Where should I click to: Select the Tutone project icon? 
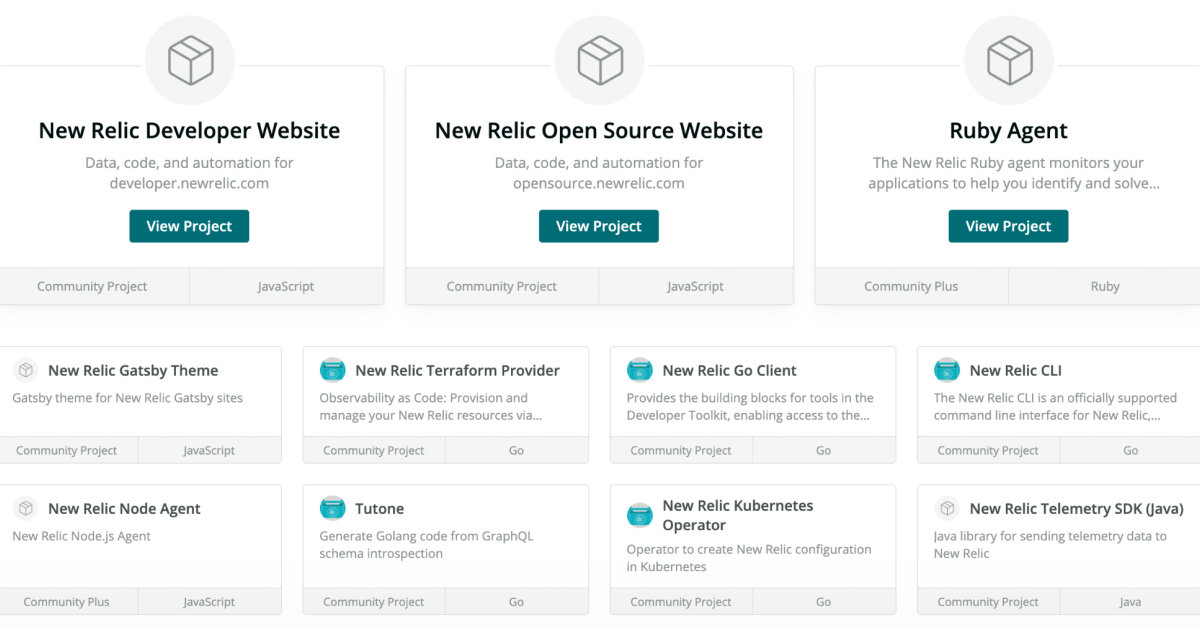[332, 508]
